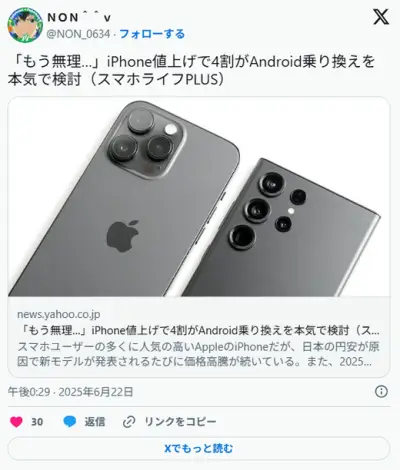Image resolution: width=400 pixels, height=470 pixels.
Task: Click the Xでもっと読む button
Action: click(x=199, y=448)
